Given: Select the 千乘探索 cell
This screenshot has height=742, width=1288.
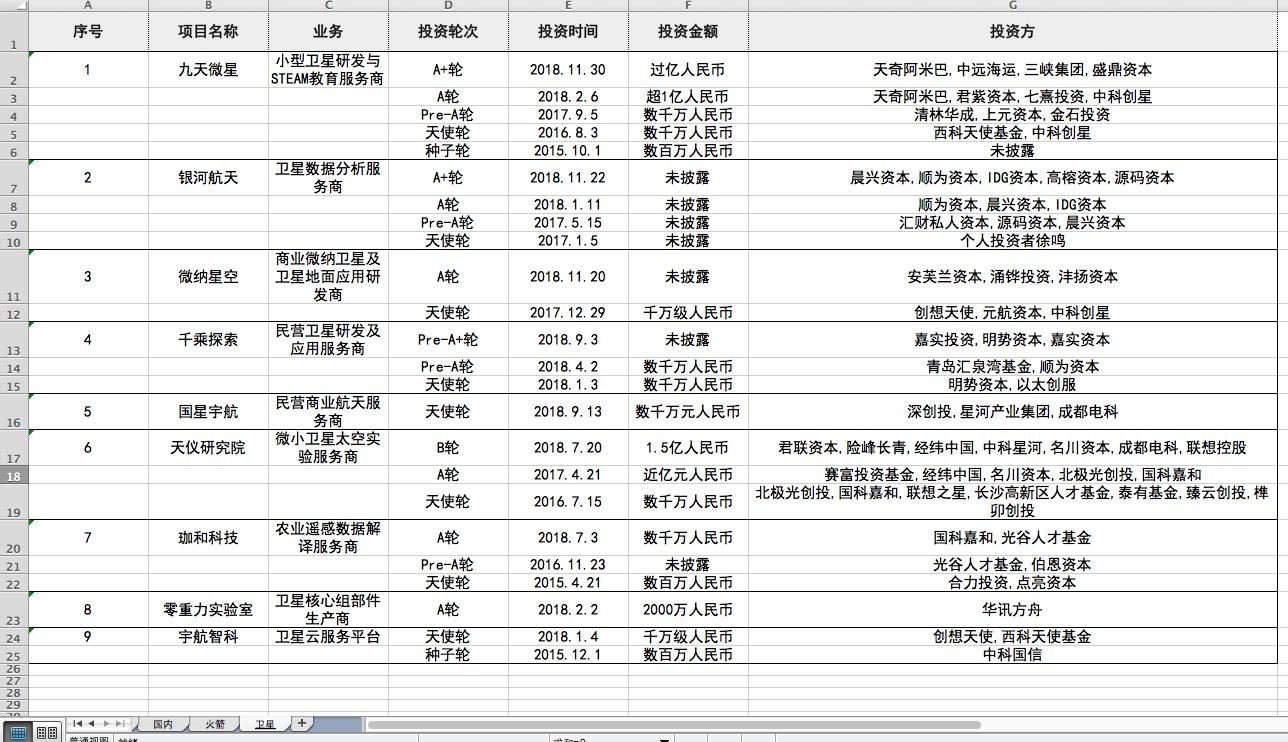Looking at the screenshot, I should coord(208,340).
